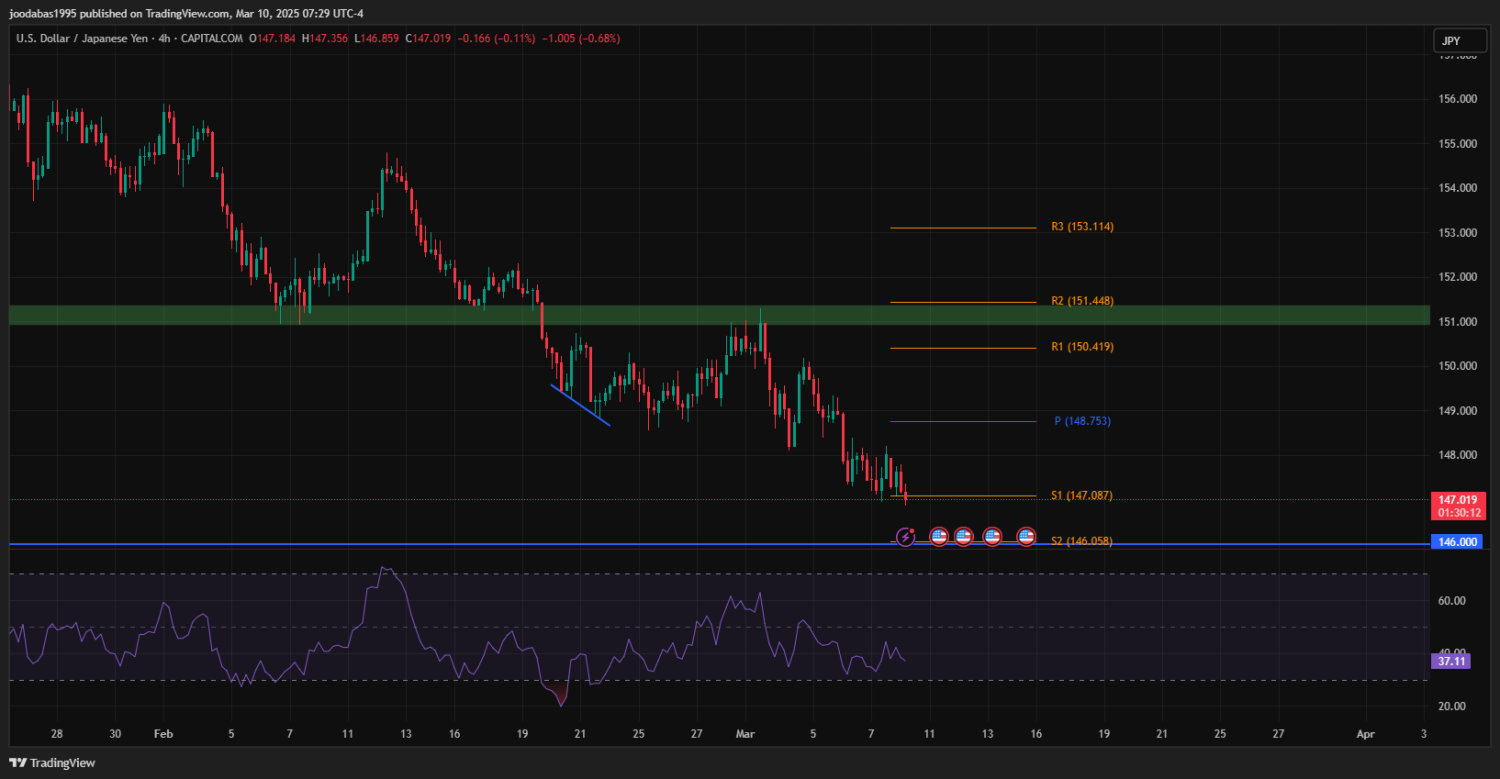Click the R1 (150.419) pivot label

pyautogui.click(x=1082, y=347)
